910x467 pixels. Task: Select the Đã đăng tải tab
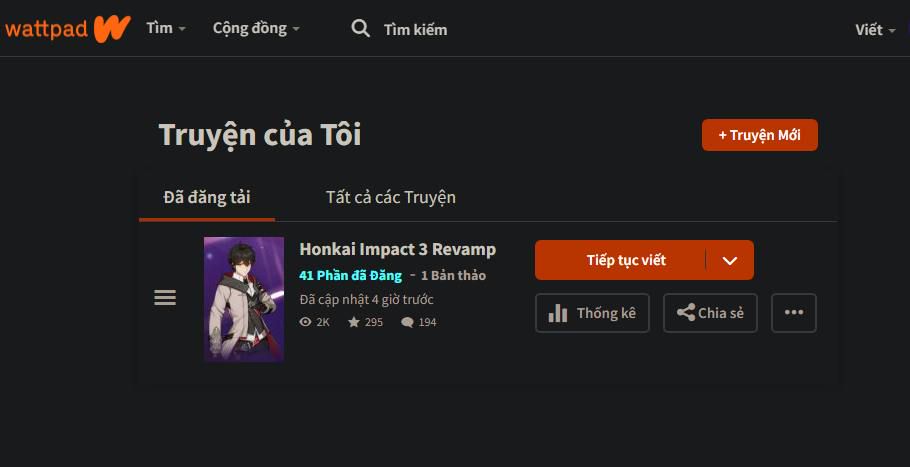click(207, 197)
